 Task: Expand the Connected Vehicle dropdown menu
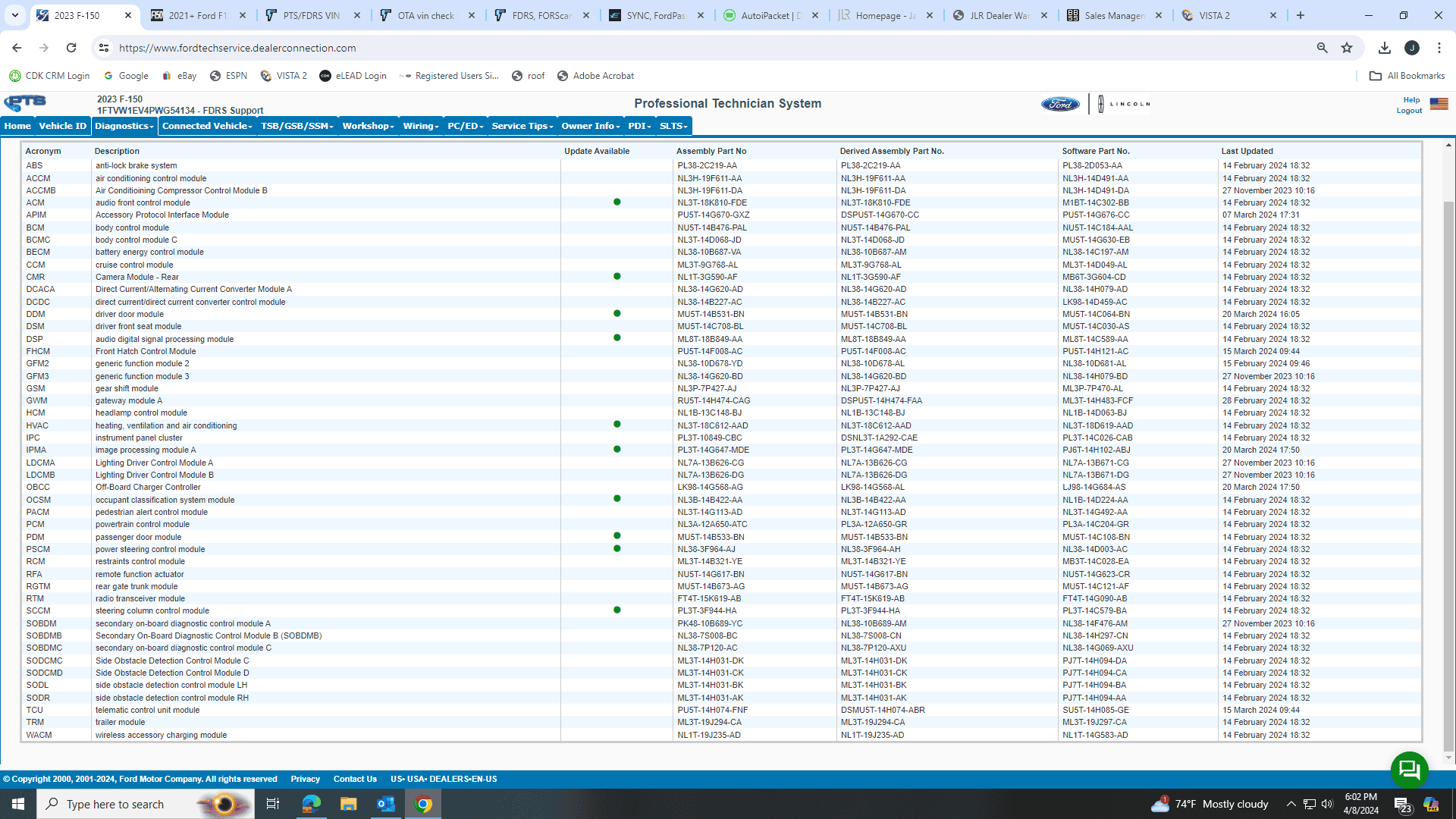pyautogui.click(x=207, y=126)
